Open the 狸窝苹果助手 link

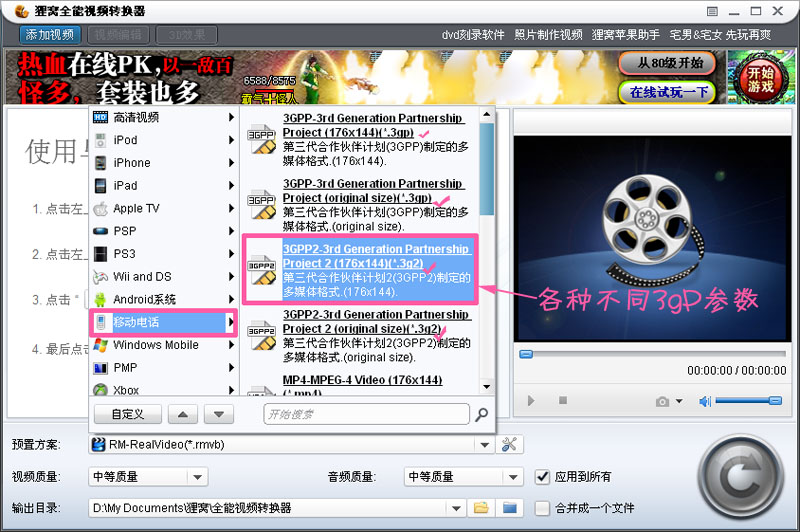click(626, 35)
